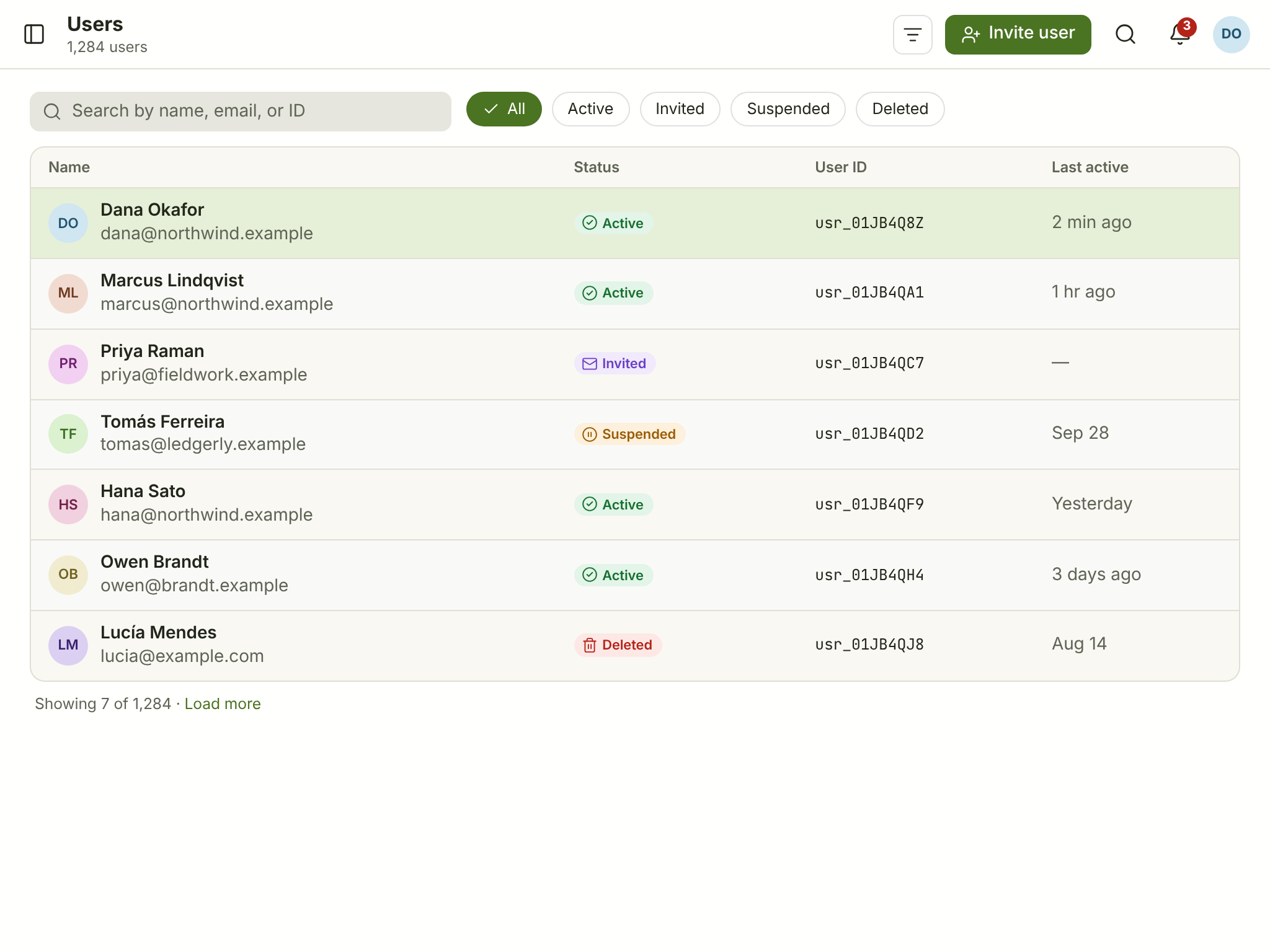
Task: Click email tomas@ledgerly.example
Action: 203,444
